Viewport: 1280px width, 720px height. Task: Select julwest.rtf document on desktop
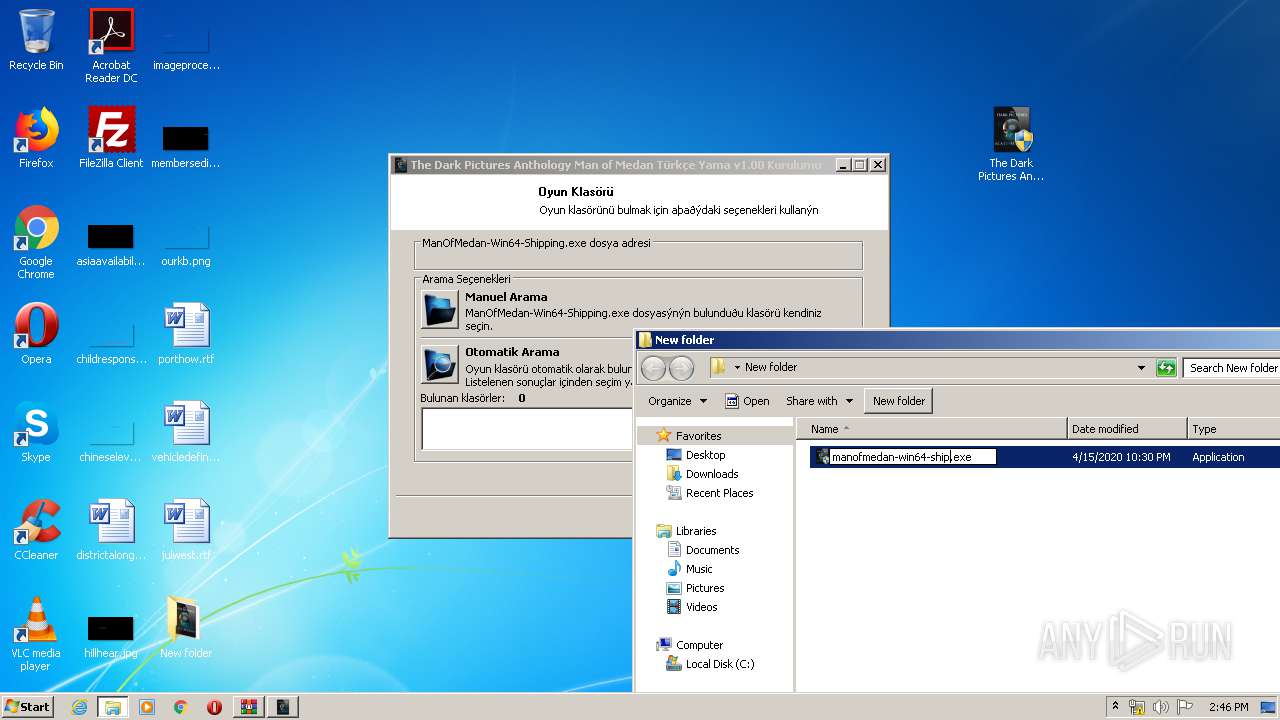coord(186,530)
